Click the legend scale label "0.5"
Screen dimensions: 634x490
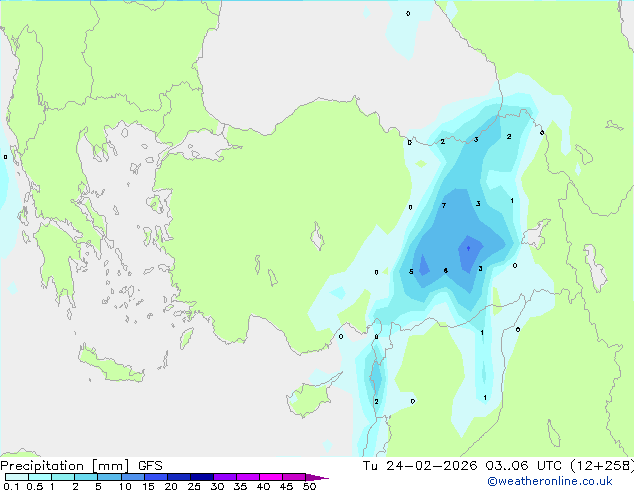pos(34,486)
